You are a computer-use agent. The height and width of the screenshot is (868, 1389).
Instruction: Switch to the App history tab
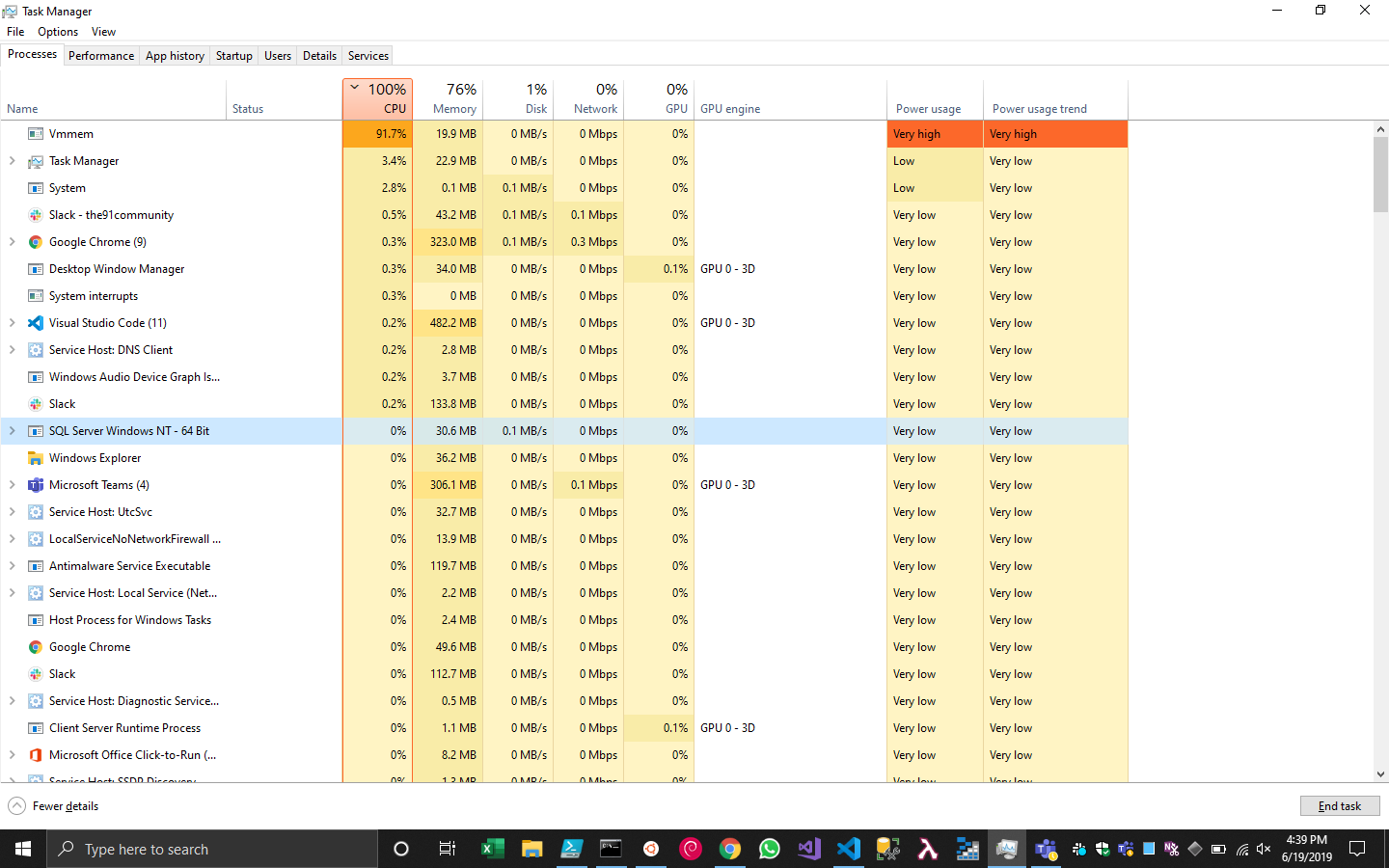point(175,56)
